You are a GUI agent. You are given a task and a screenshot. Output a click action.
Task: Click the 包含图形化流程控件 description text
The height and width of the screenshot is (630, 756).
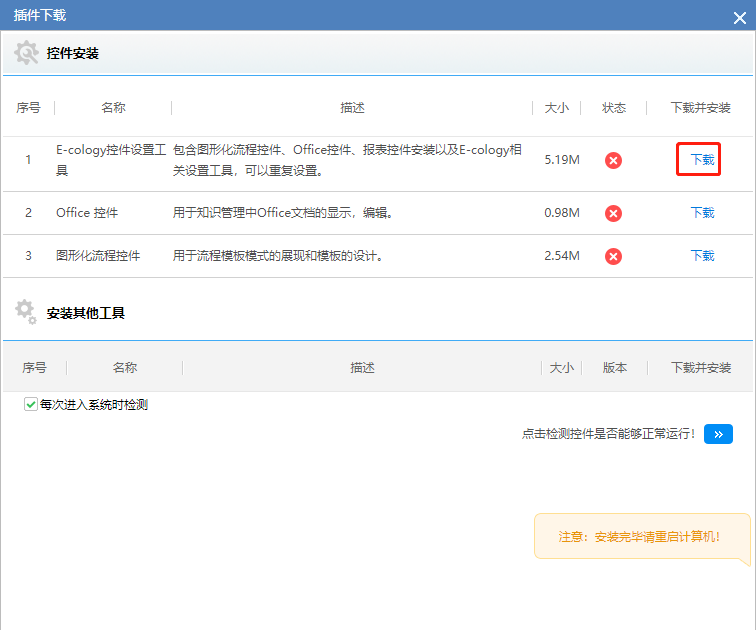[x=347, y=160]
